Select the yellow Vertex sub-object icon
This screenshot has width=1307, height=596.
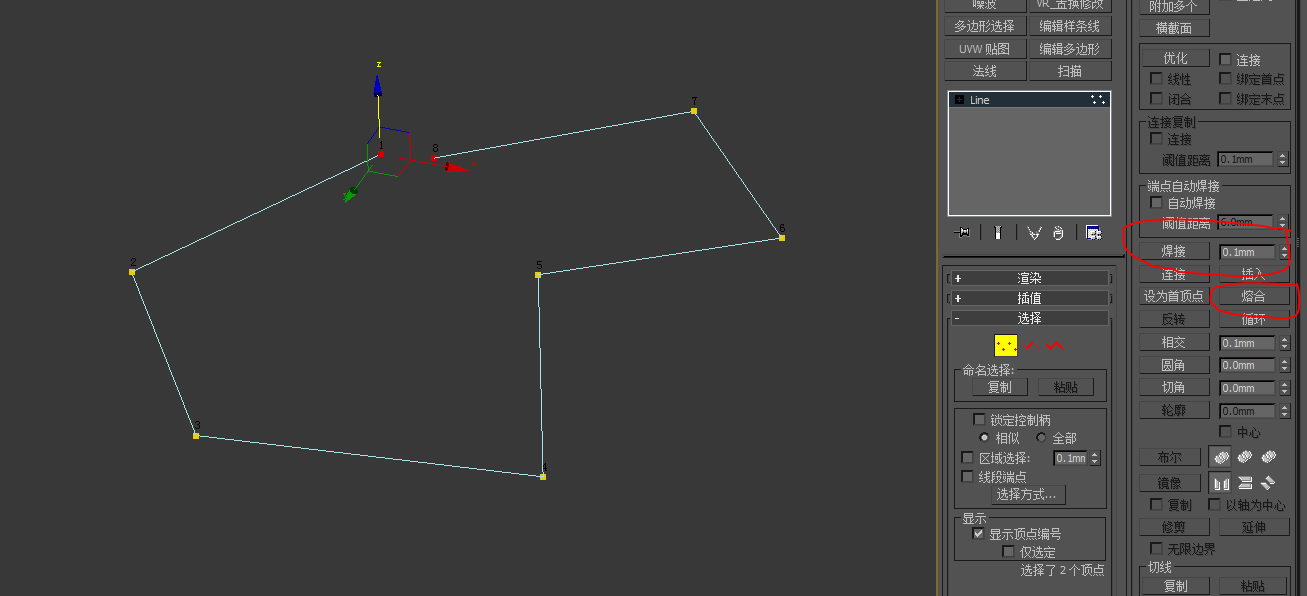[x=1006, y=346]
